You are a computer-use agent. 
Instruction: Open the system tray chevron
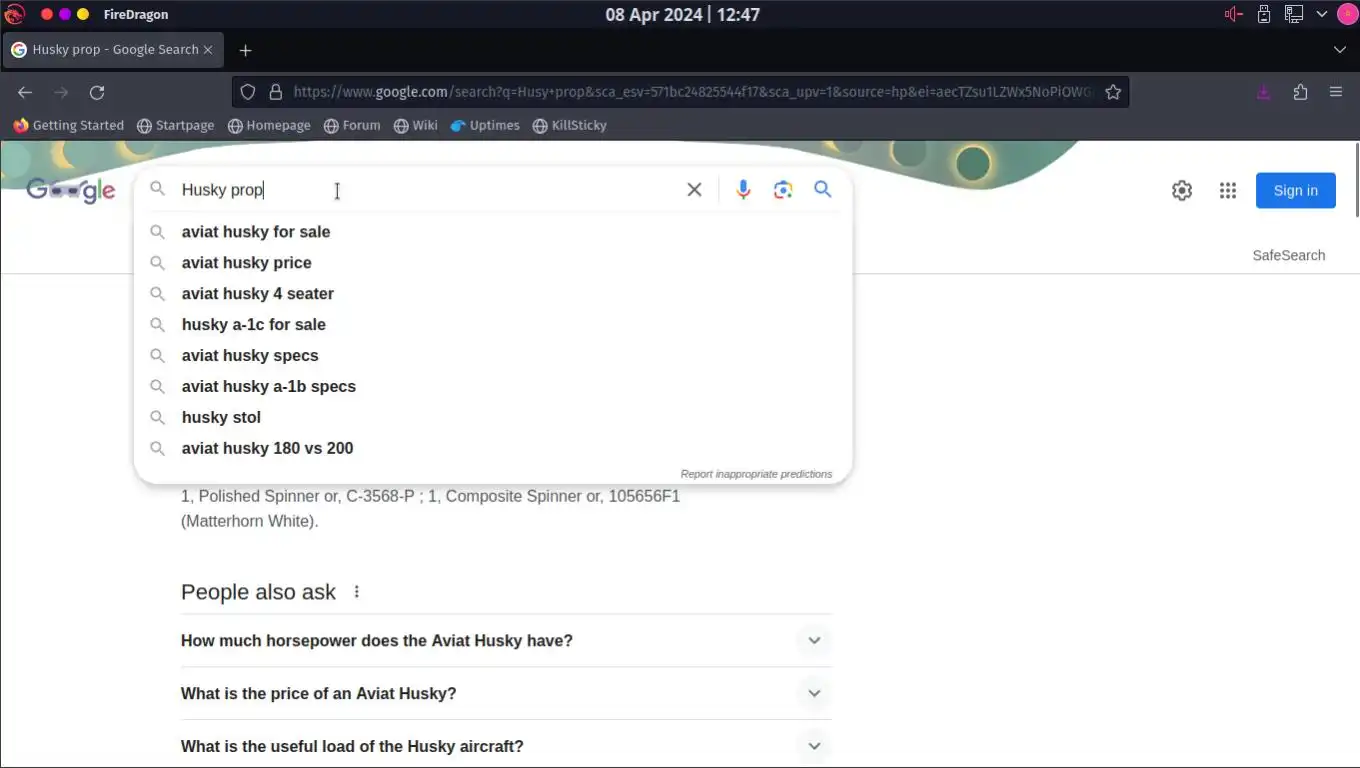(1322, 14)
